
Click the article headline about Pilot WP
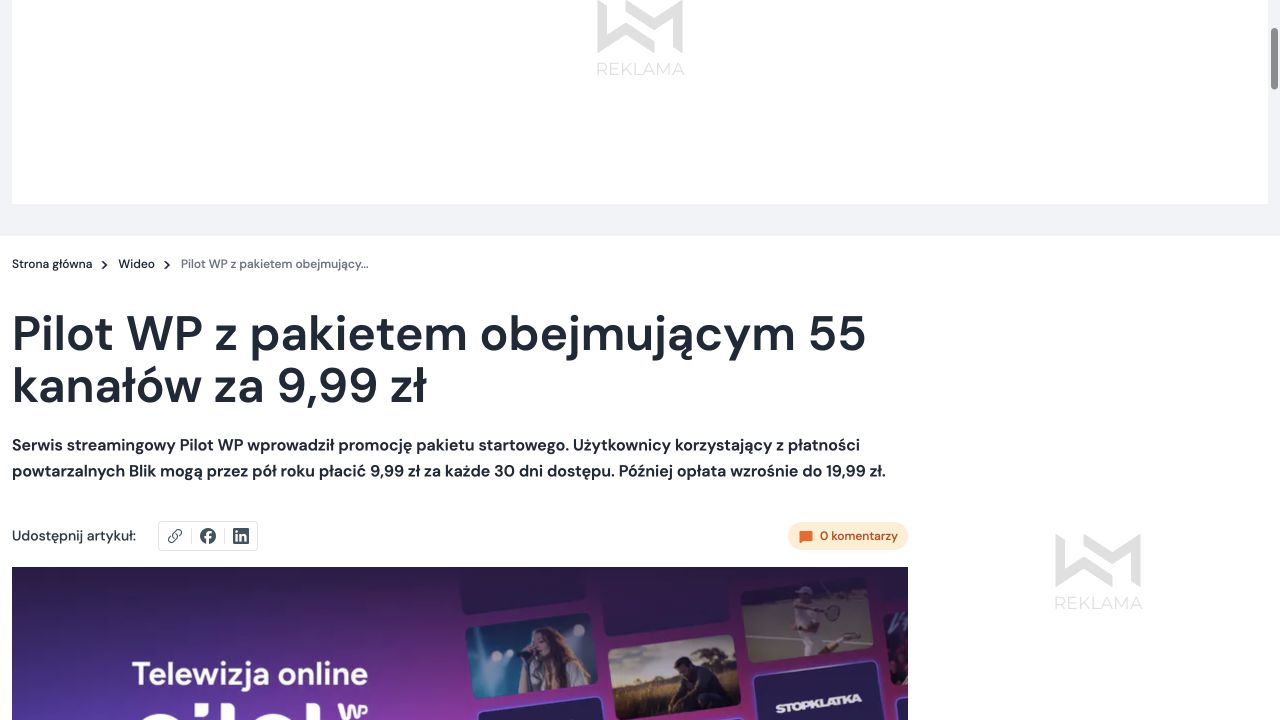pyautogui.click(x=439, y=359)
